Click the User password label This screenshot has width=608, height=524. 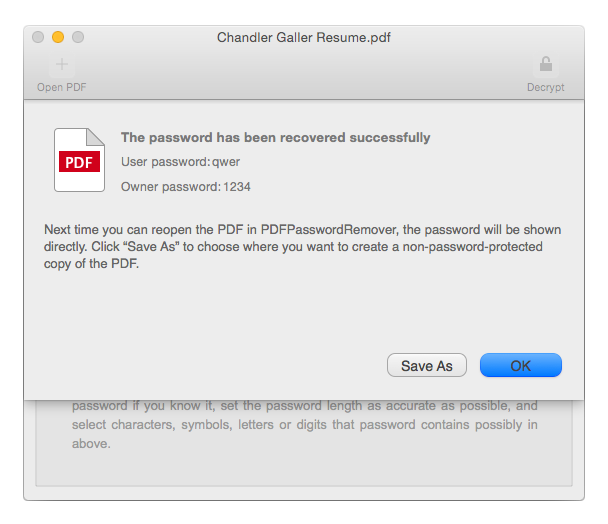coord(166,162)
